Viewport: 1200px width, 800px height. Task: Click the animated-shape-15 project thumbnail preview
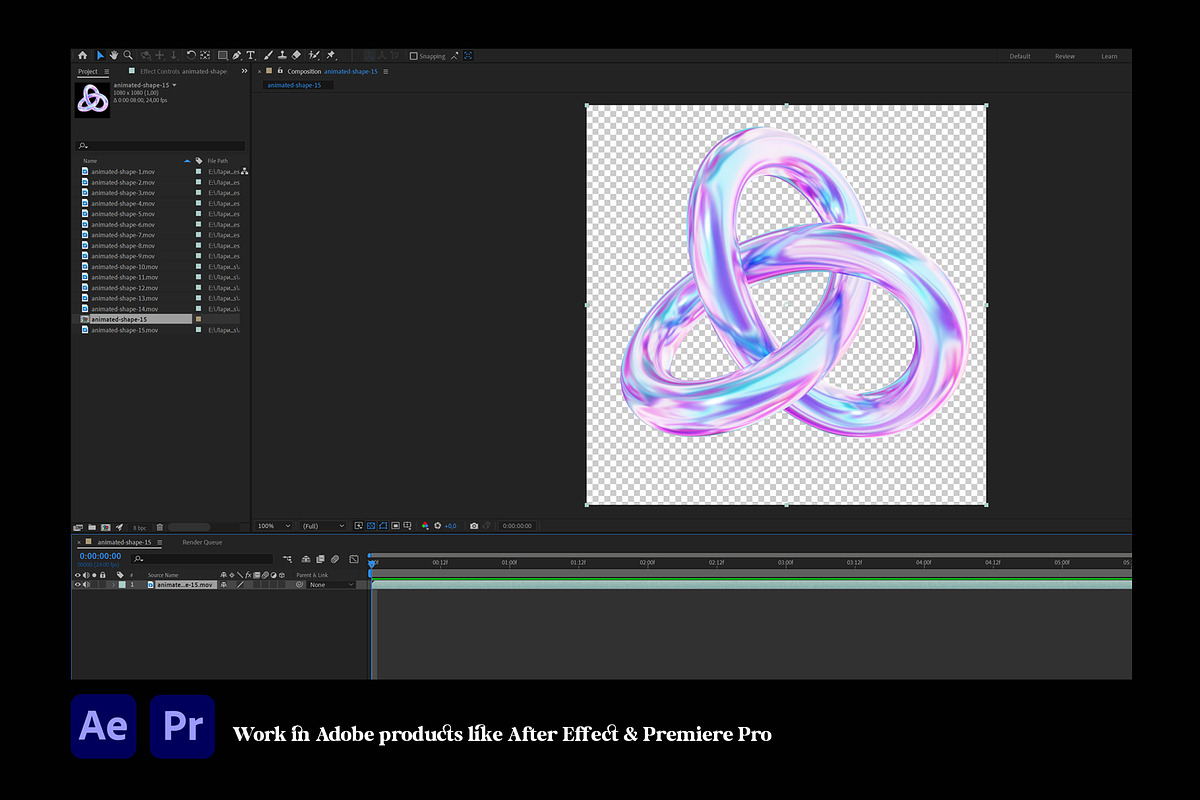pyautogui.click(x=92, y=99)
